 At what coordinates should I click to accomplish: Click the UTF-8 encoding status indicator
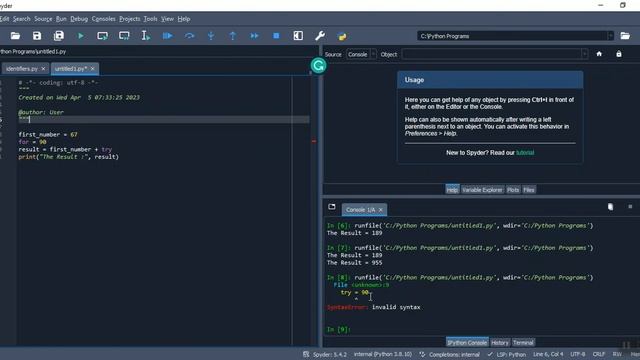pyautogui.click(x=578, y=354)
